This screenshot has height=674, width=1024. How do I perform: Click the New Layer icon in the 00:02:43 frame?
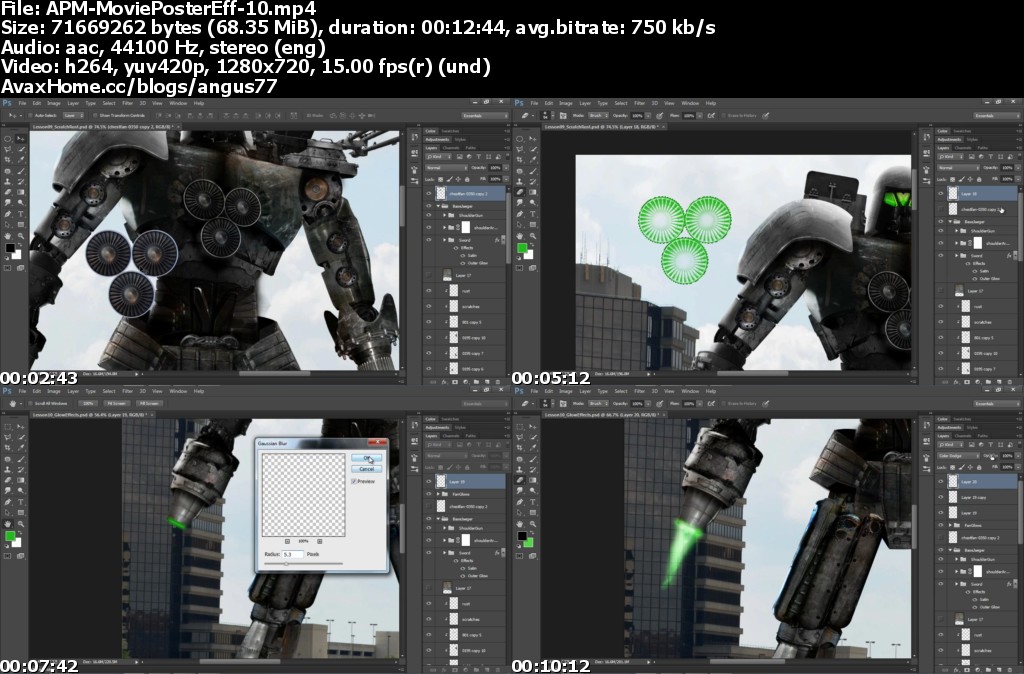(x=487, y=381)
